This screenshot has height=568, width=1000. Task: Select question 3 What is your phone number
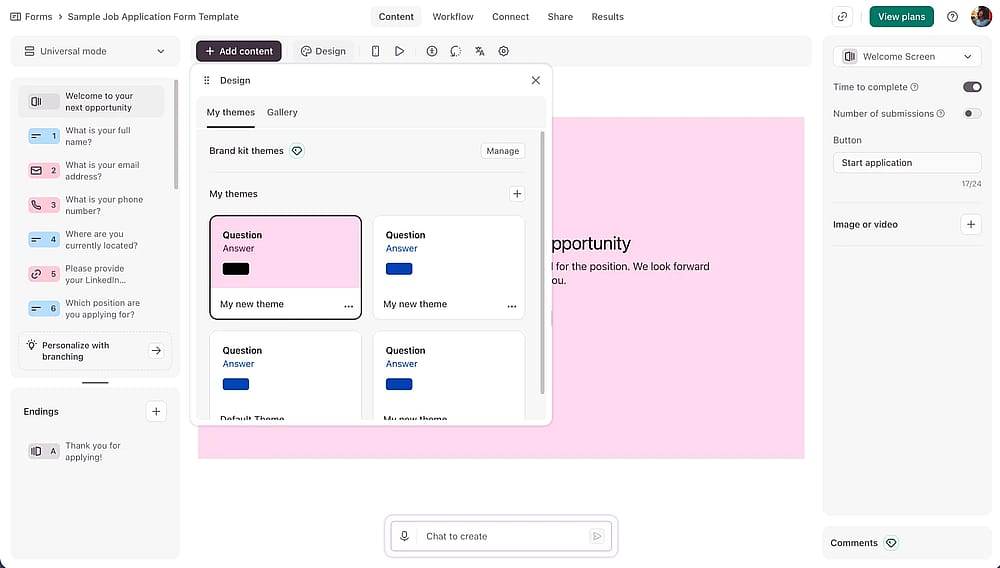pyautogui.click(x=91, y=205)
